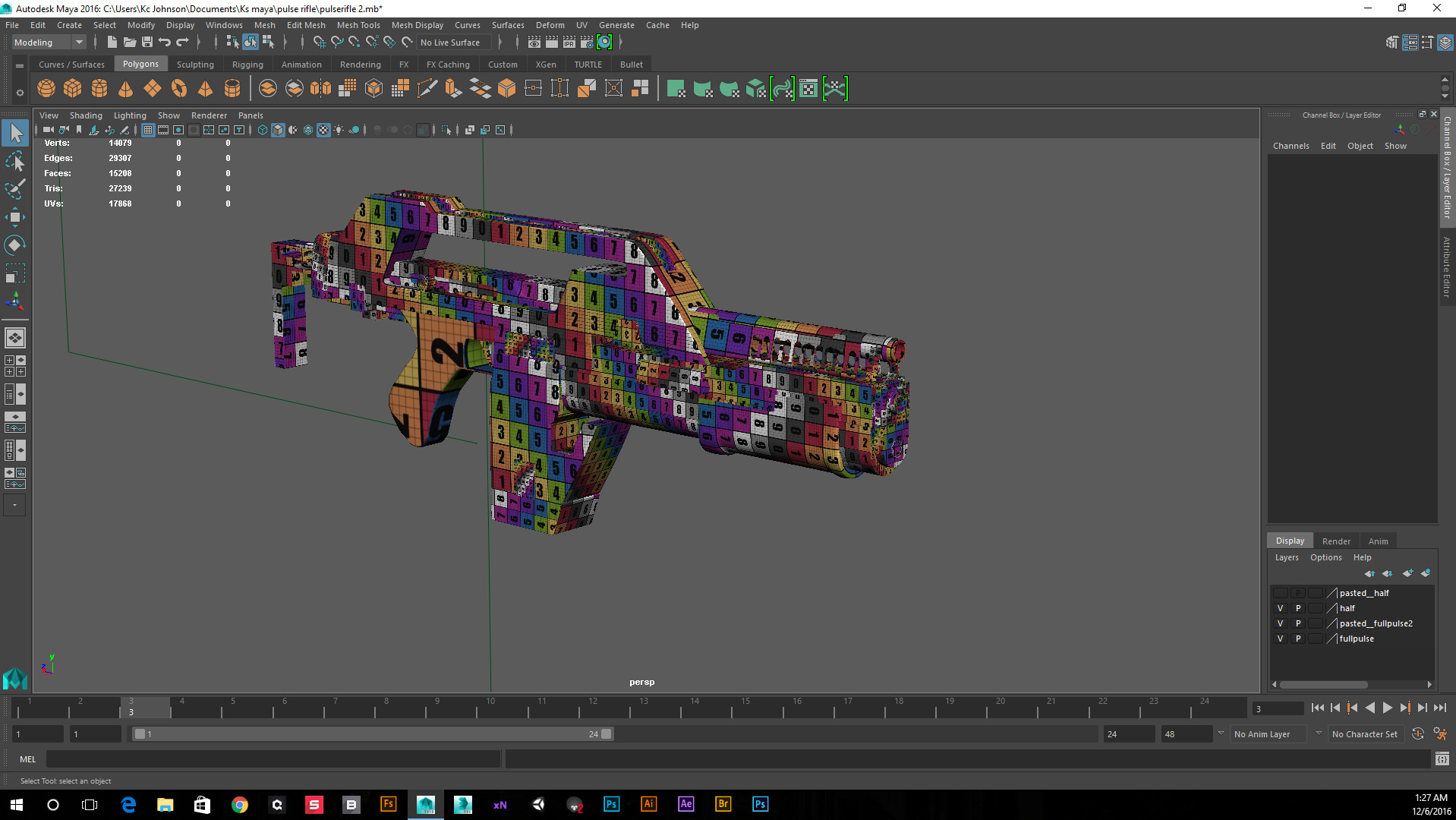Image resolution: width=1456 pixels, height=820 pixels.
Task: Switch to the Sculpting shelf tab
Action: (x=195, y=65)
